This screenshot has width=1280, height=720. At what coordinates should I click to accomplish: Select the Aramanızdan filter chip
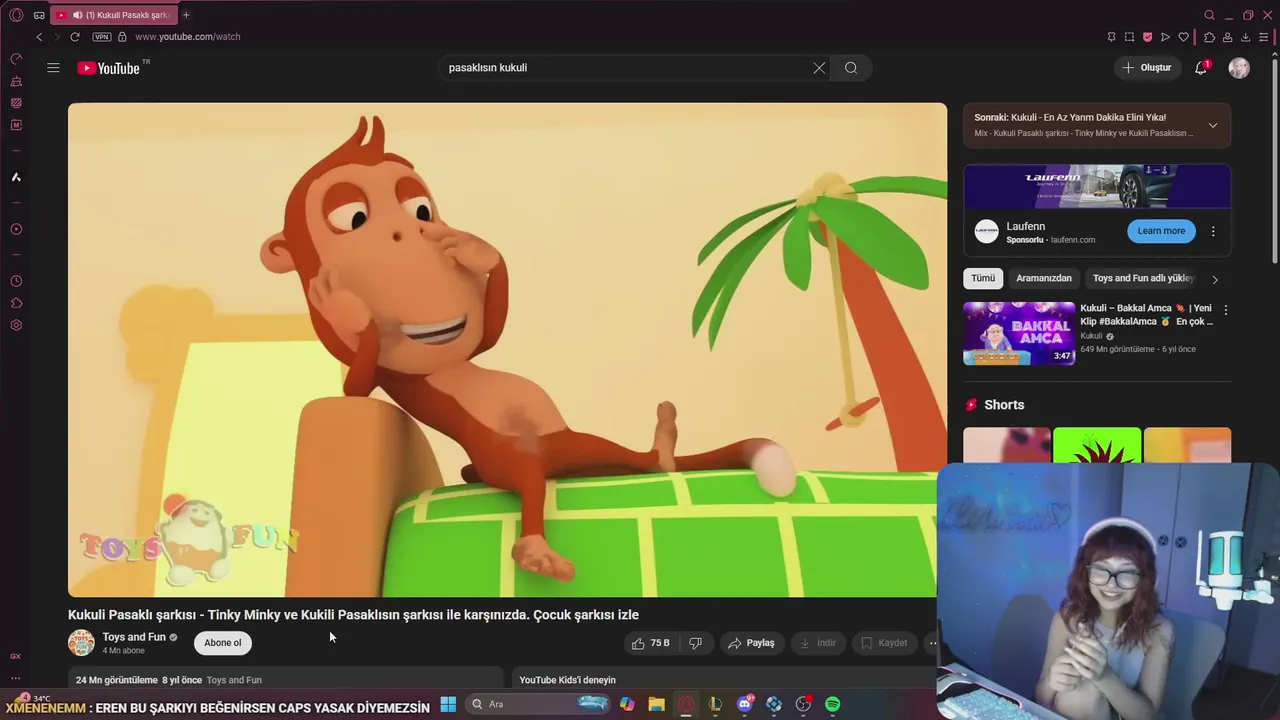[x=1043, y=279]
